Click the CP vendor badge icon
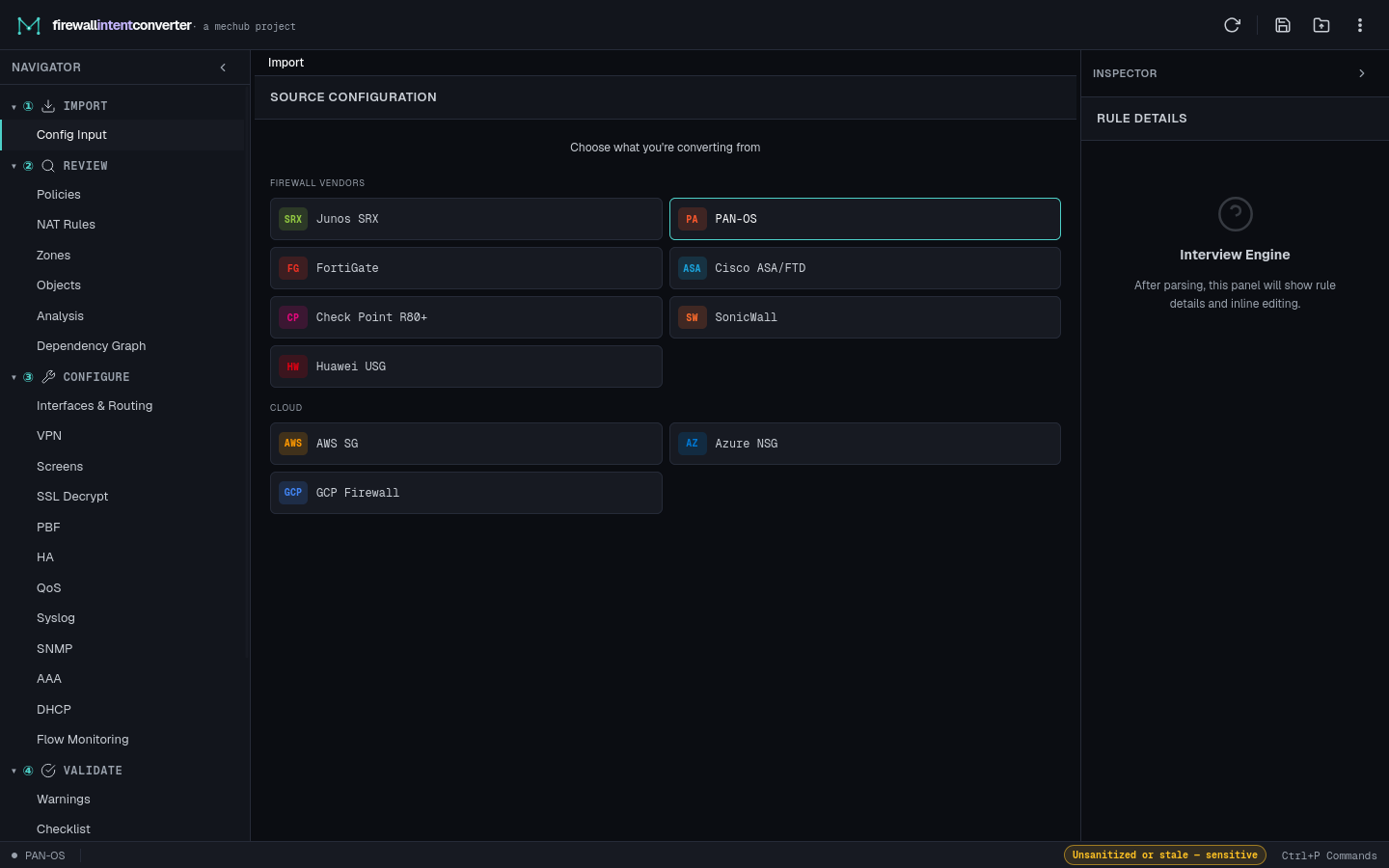Screen dimensions: 1389x868 click(293, 317)
